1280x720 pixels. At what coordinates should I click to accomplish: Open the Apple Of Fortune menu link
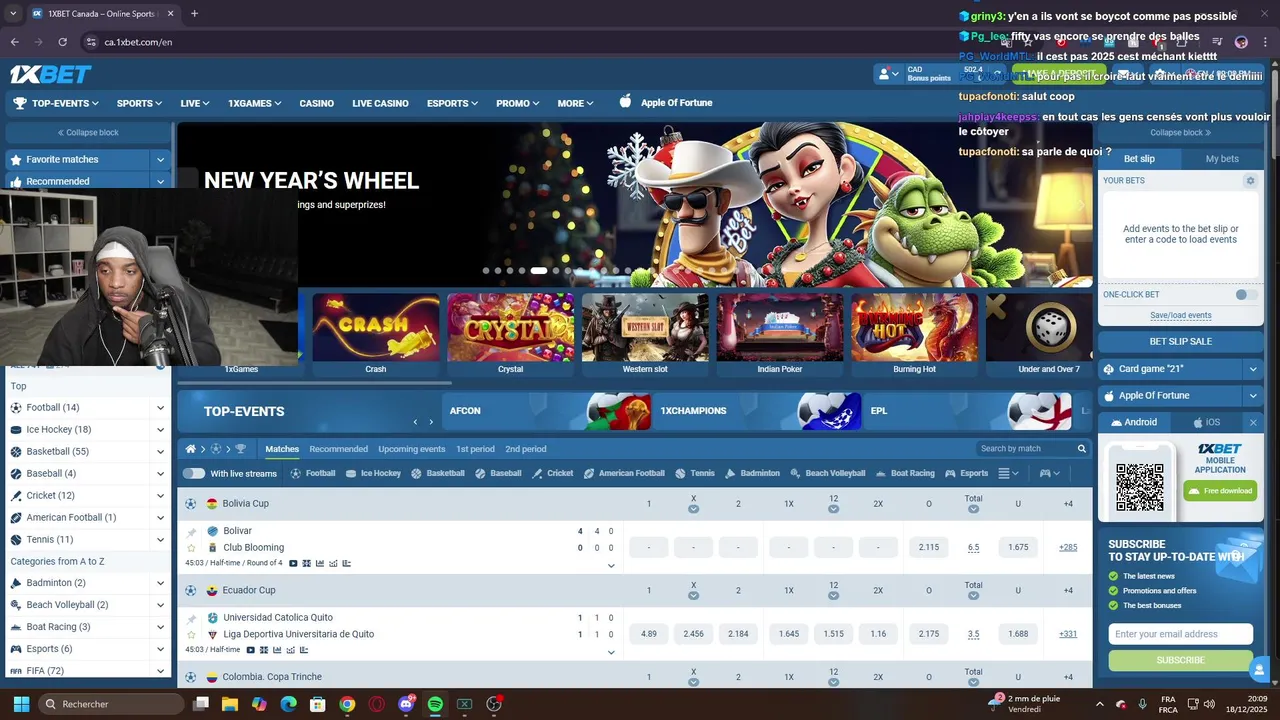(665, 103)
